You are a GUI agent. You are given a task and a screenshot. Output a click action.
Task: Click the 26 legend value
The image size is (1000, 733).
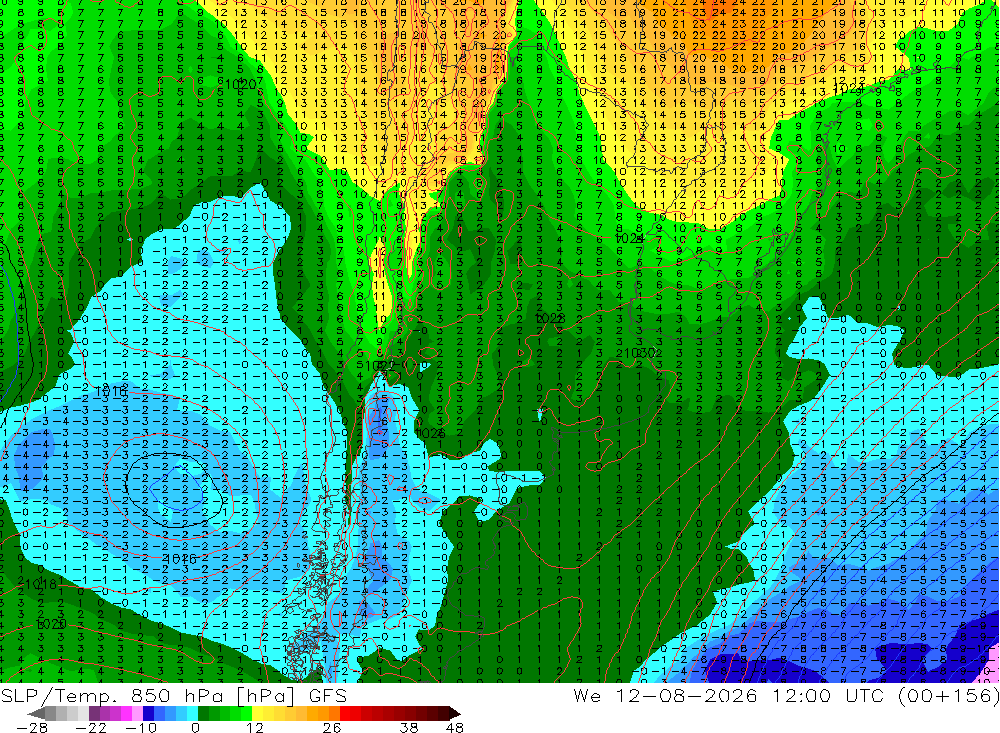[x=332, y=727]
